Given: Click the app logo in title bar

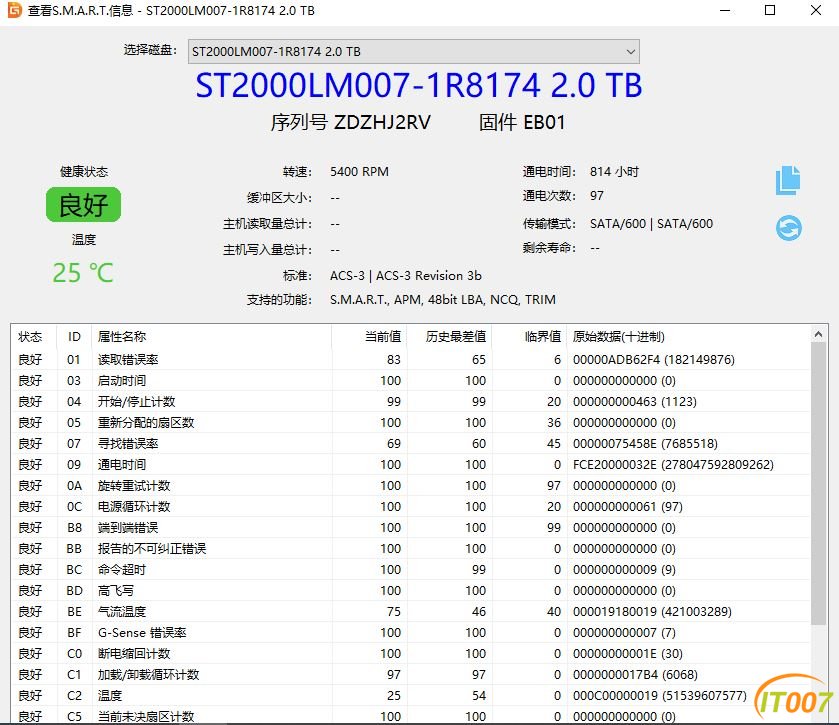Looking at the screenshot, I should coord(14,10).
